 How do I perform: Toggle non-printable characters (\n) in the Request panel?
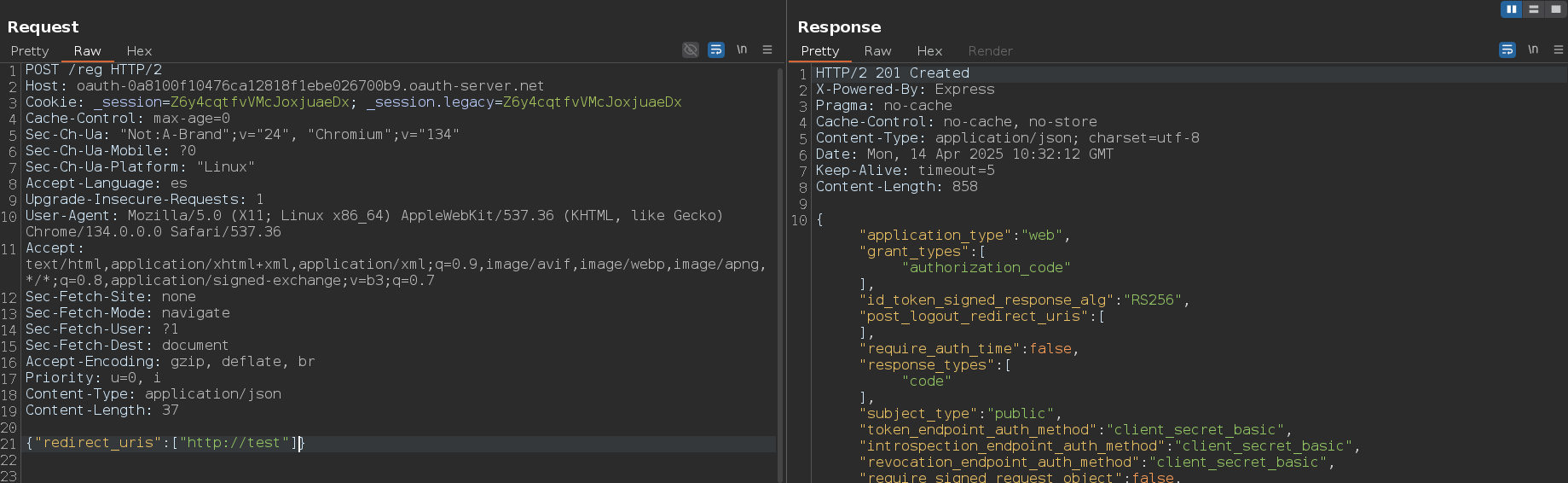742,50
